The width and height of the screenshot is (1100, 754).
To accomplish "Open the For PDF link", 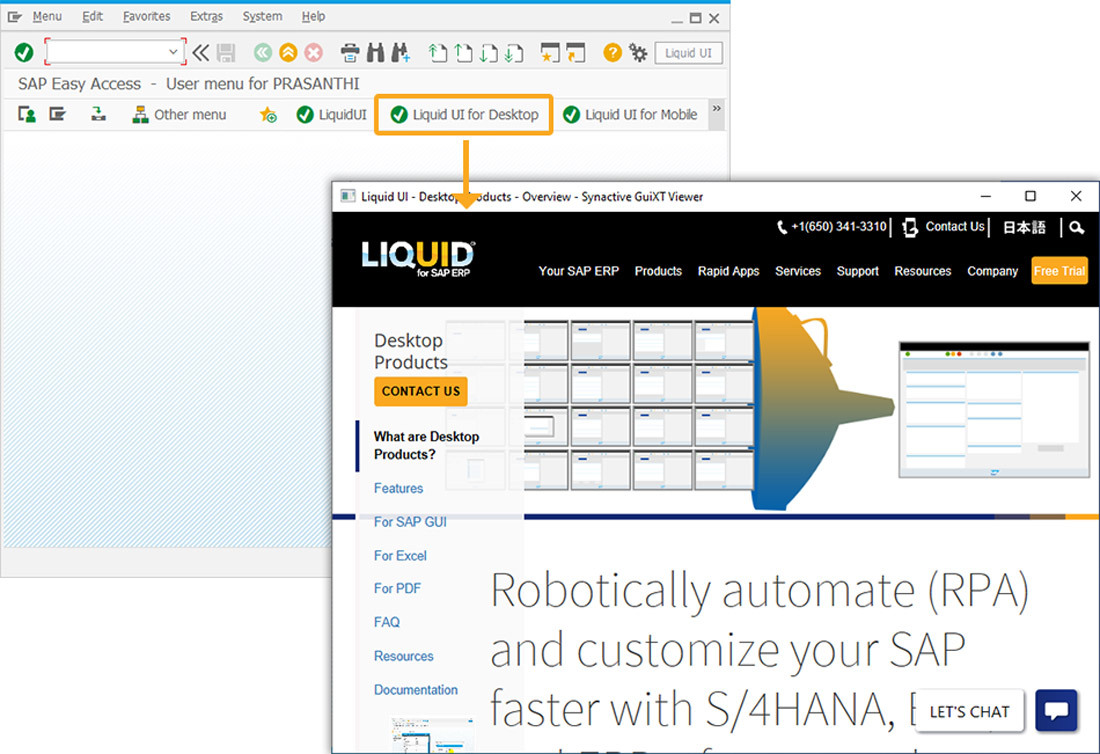I will click(x=397, y=588).
